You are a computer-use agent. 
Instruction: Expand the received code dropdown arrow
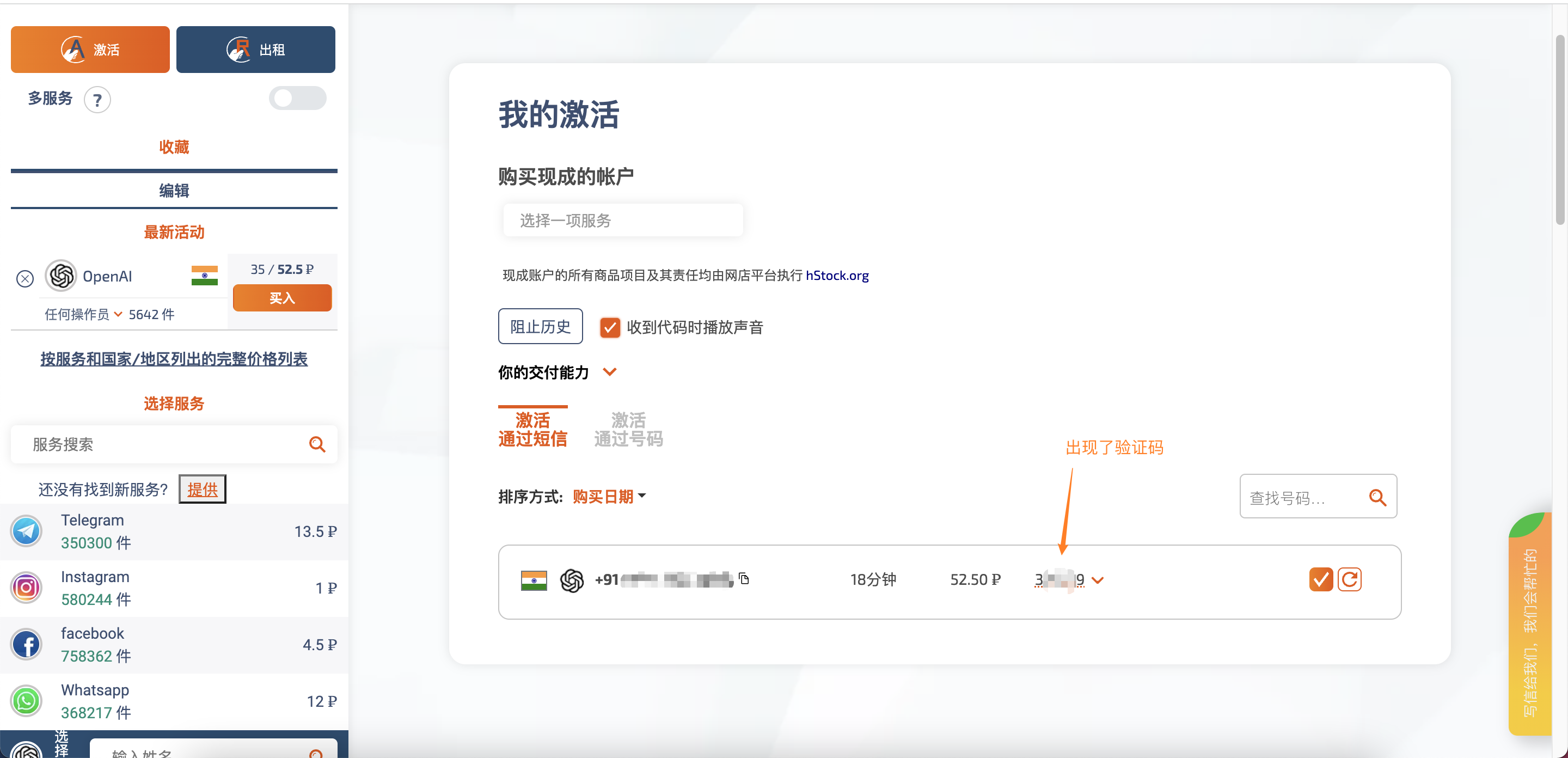click(1098, 580)
